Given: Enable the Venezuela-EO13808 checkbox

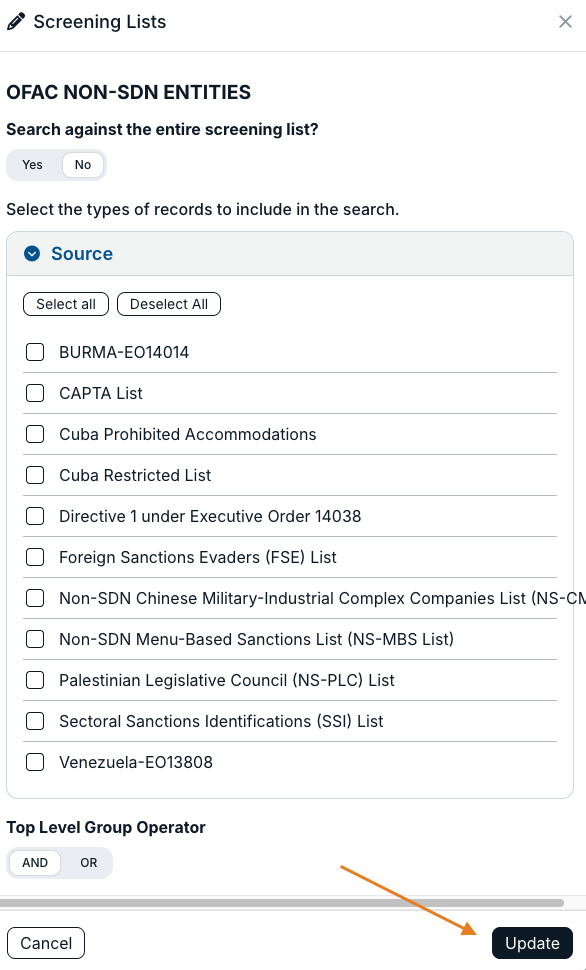Looking at the screenshot, I should (x=35, y=762).
